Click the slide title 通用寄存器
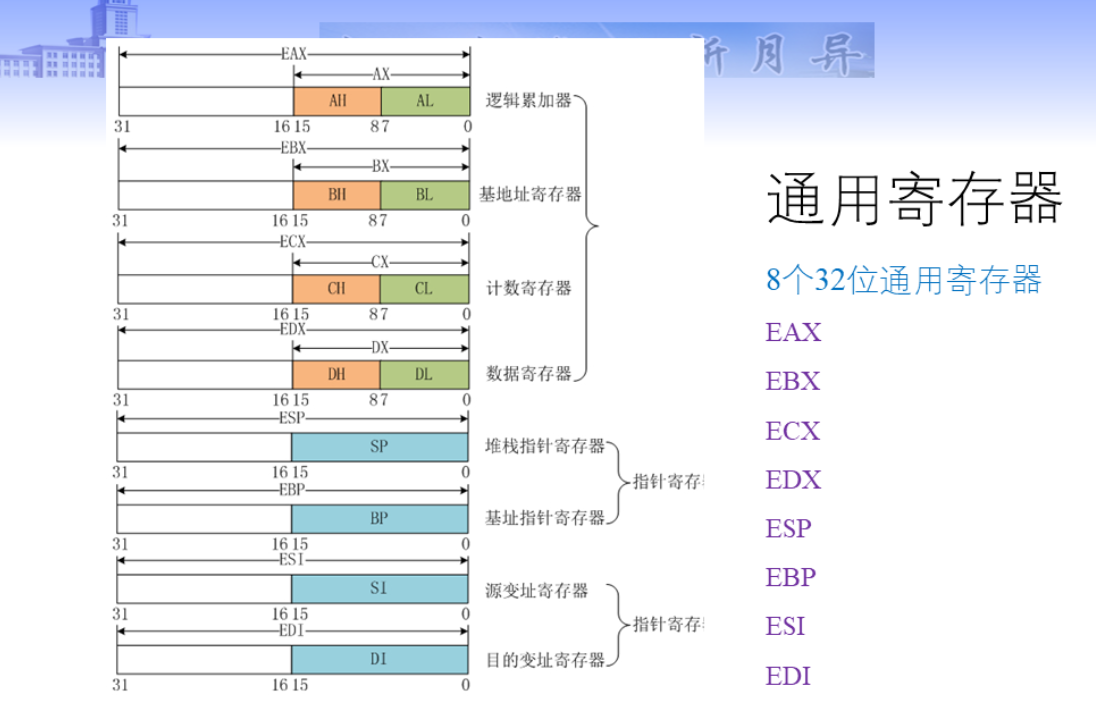The image size is (1096, 705). (x=914, y=198)
